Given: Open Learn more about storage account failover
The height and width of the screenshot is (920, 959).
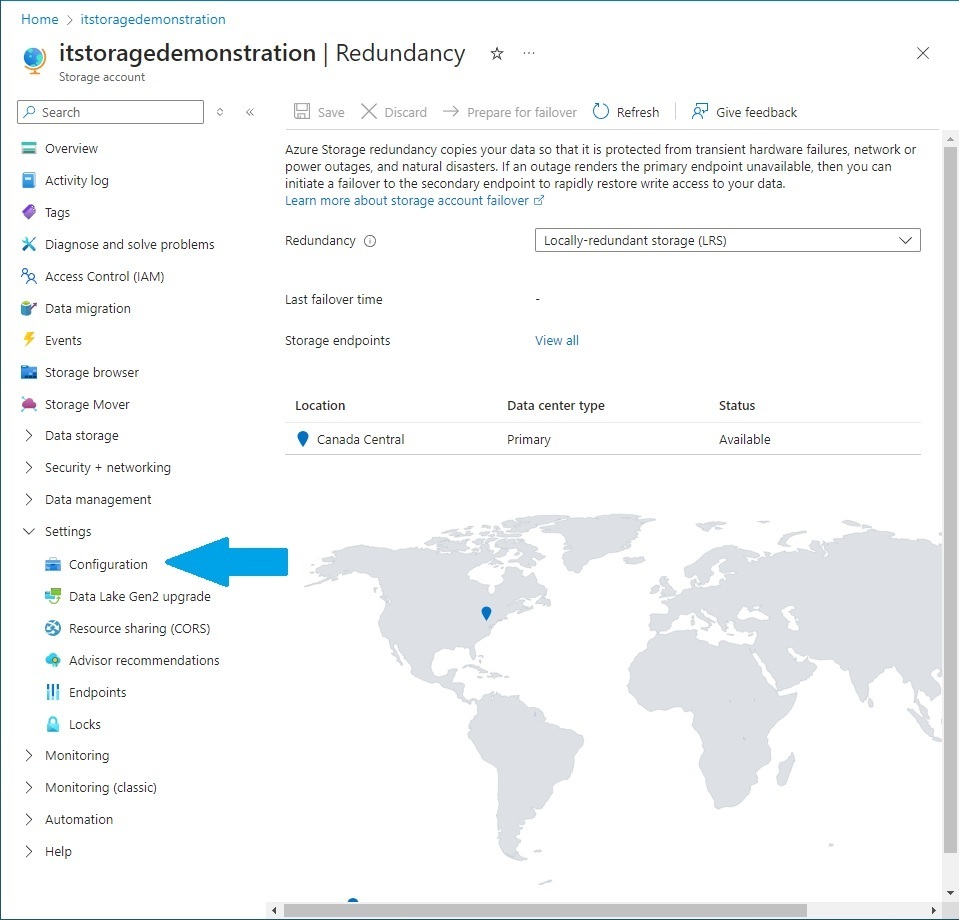Looking at the screenshot, I should pos(414,201).
